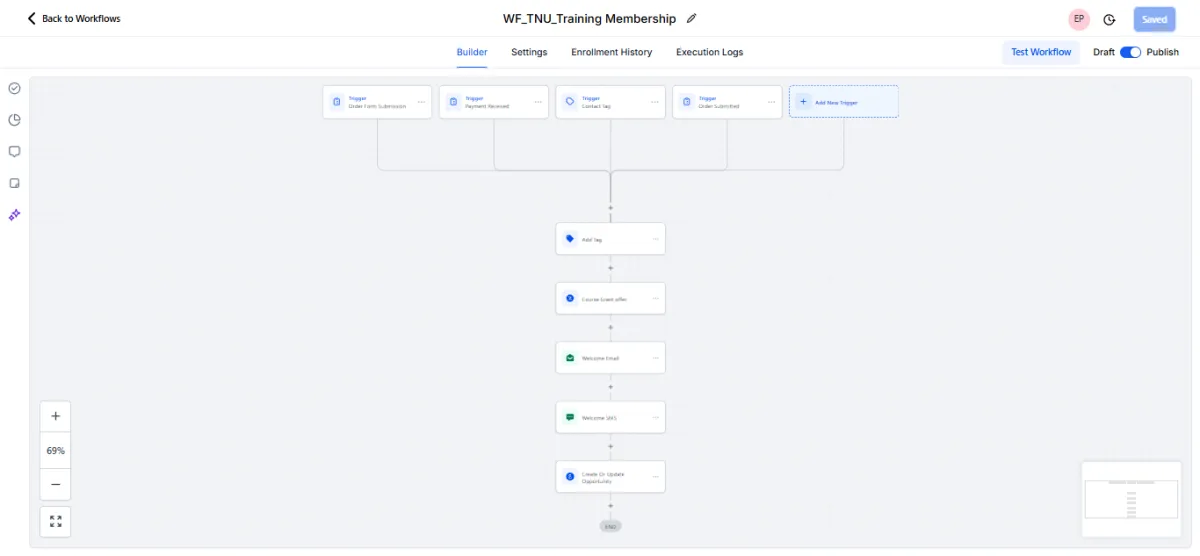Open three-dot menu on Create Or Update Opportunity
Screen dimensions: 1200x556
[x=656, y=477]
